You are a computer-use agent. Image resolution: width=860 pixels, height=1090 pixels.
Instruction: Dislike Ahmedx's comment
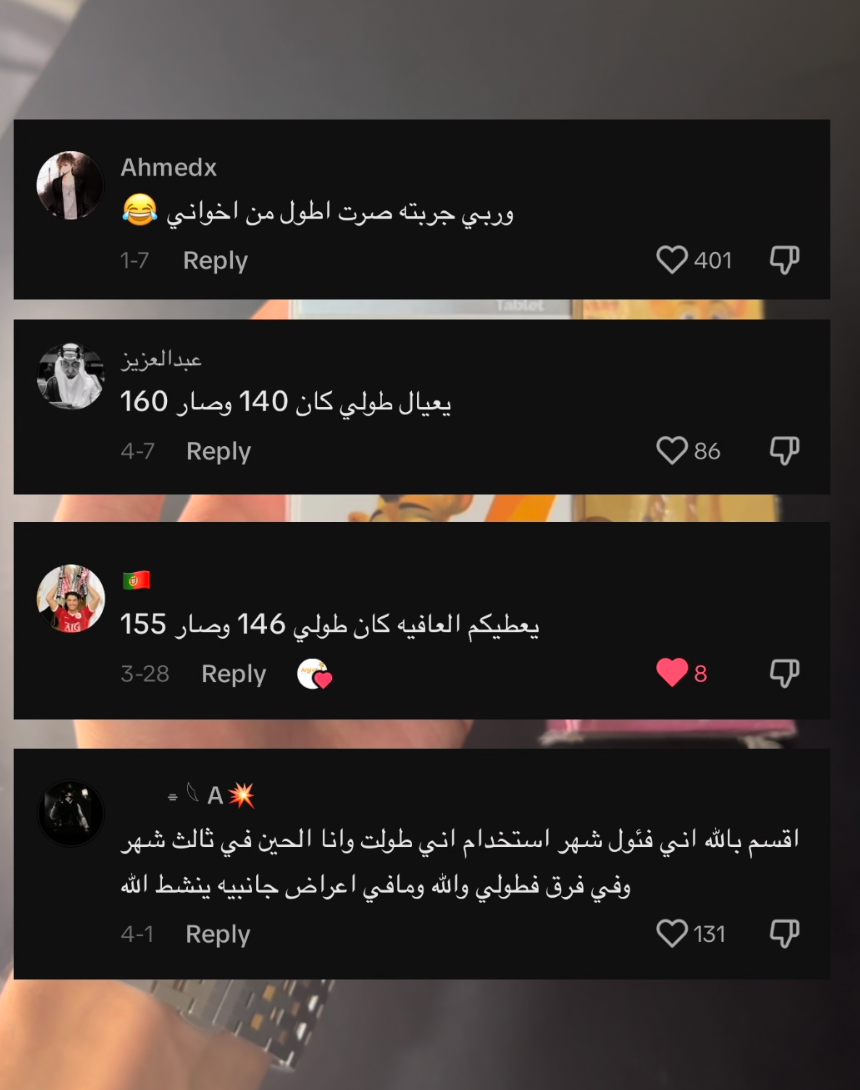(x=784, y=260)
